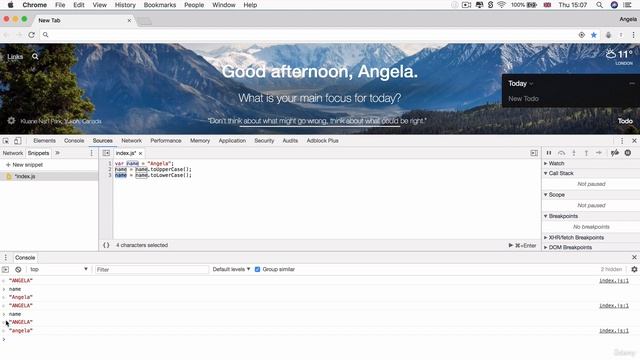The image size is (640, 360).
Task: Close the console drawer
Action: pos(634,258)
